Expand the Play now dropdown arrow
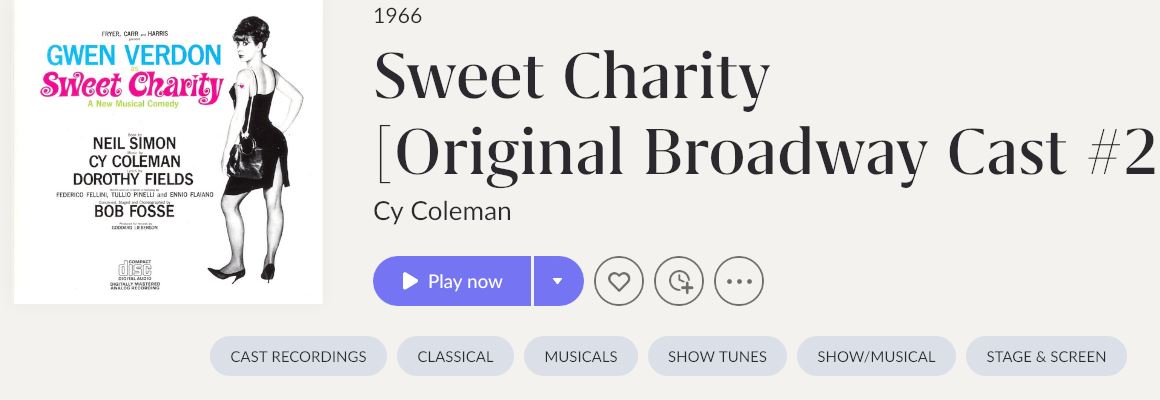This screenshot has width=1160, height=400. tap(558, 281)
